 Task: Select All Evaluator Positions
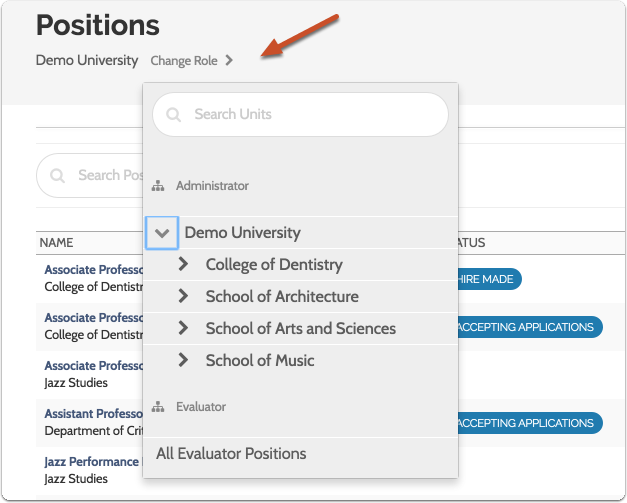click(x=231, y=454)
